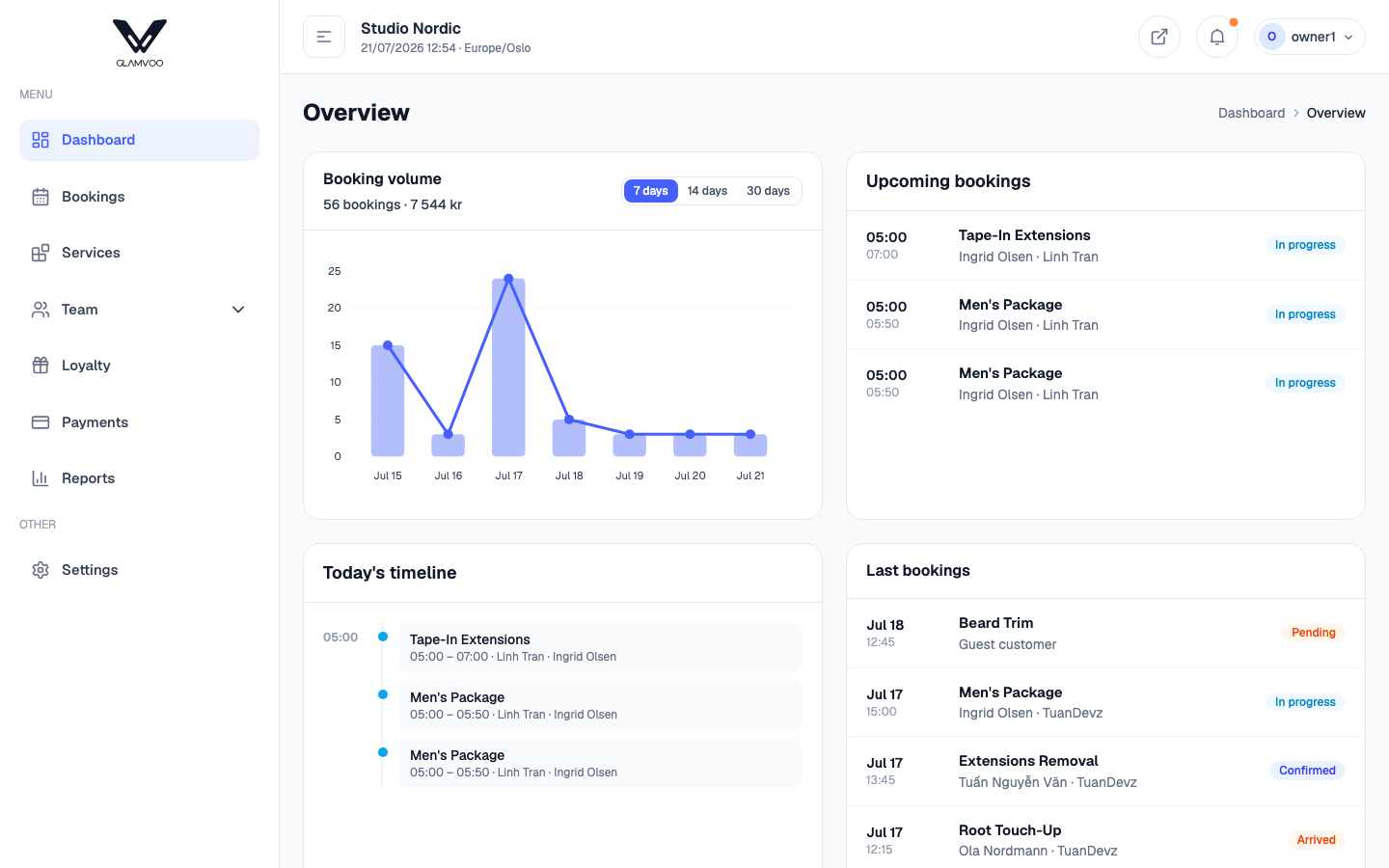The width and height of the screenshot is (1389, 868).
Task: Open the external link icon button
Action: click(1159, 37)
